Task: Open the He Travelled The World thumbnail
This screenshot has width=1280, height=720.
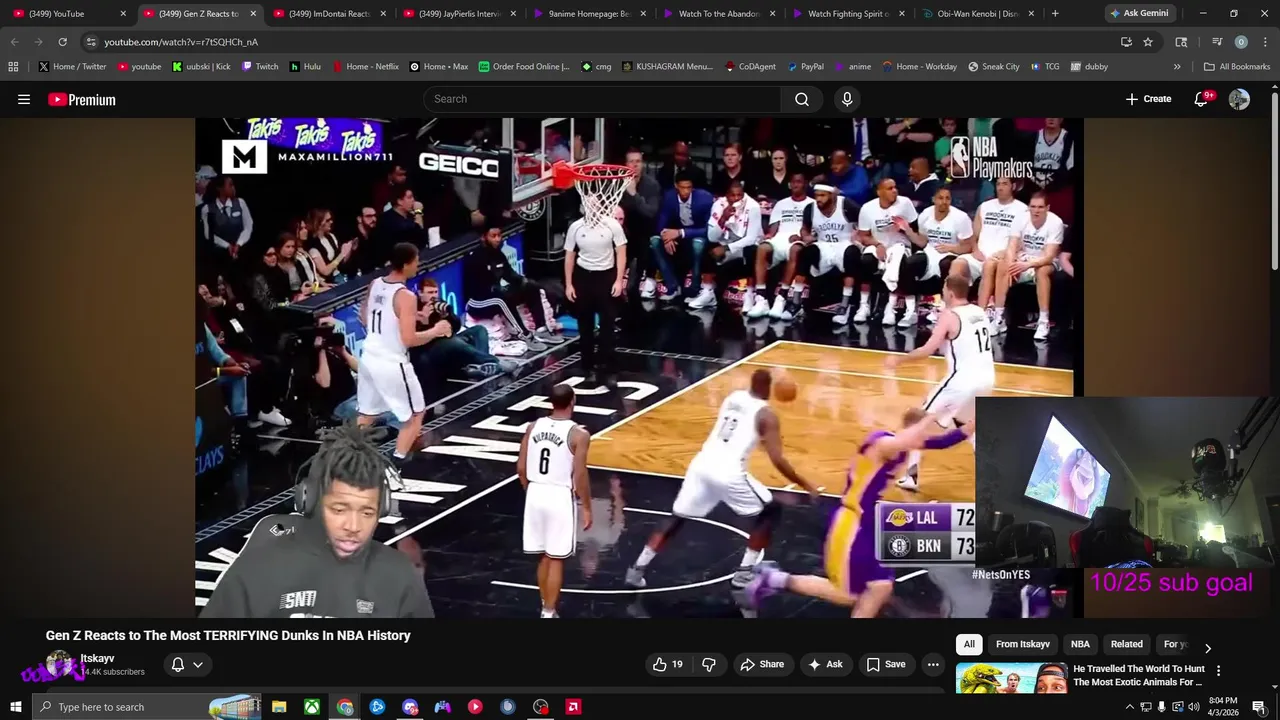Action: tap(1011, 678)
